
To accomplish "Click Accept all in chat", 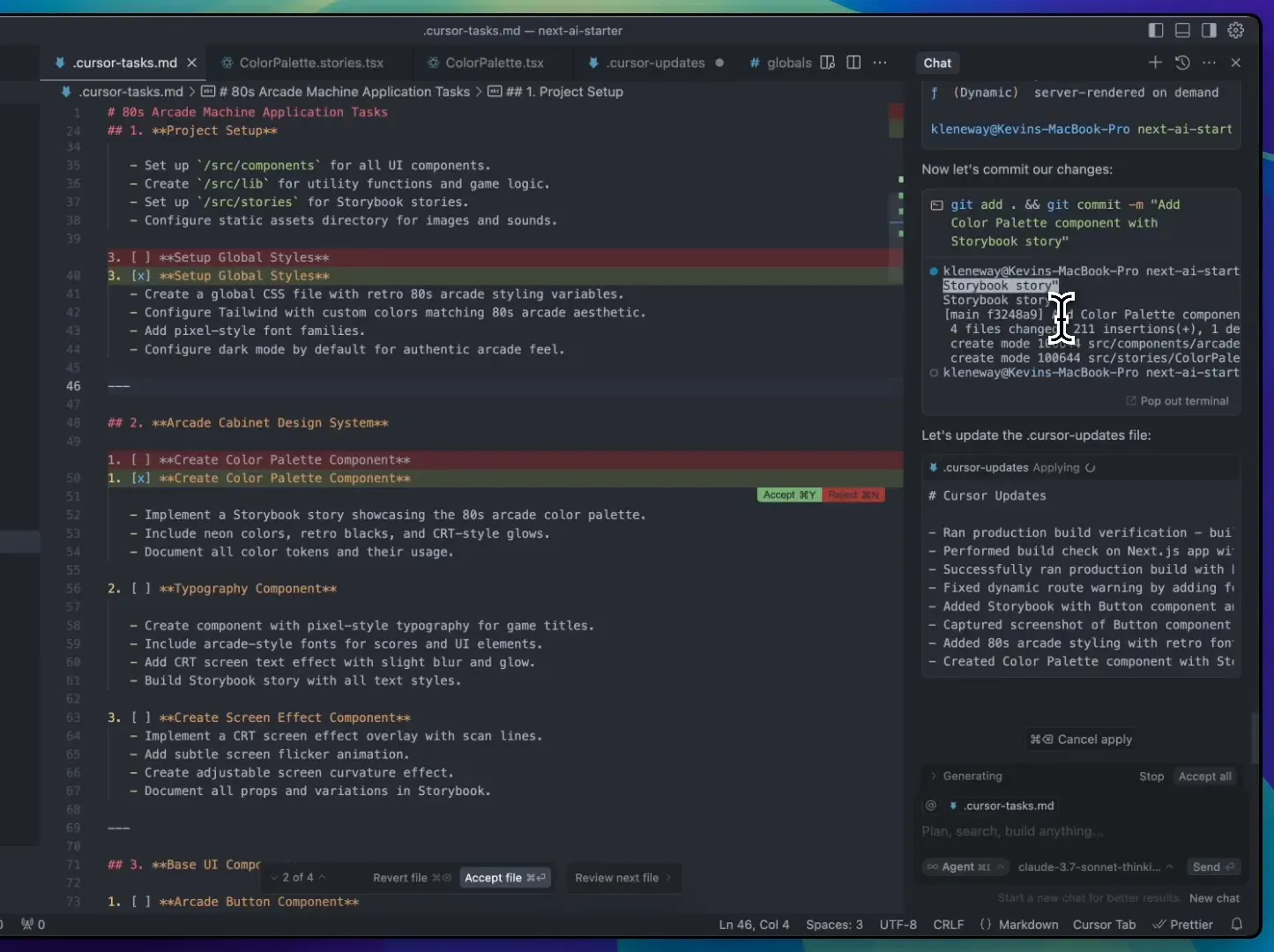I will pos(1205,777).
